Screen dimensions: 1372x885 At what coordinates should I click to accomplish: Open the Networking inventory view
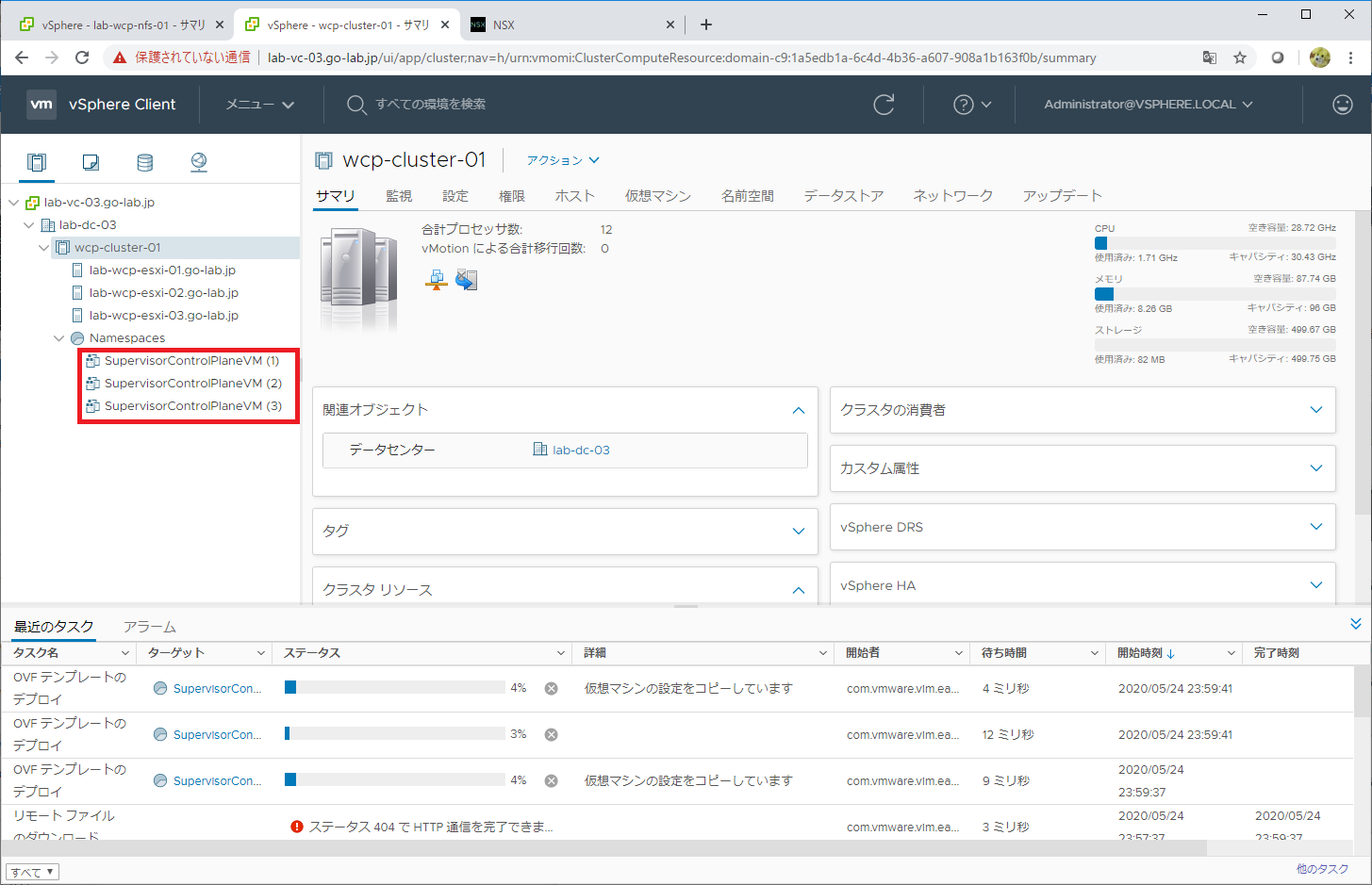click(198, 162)
